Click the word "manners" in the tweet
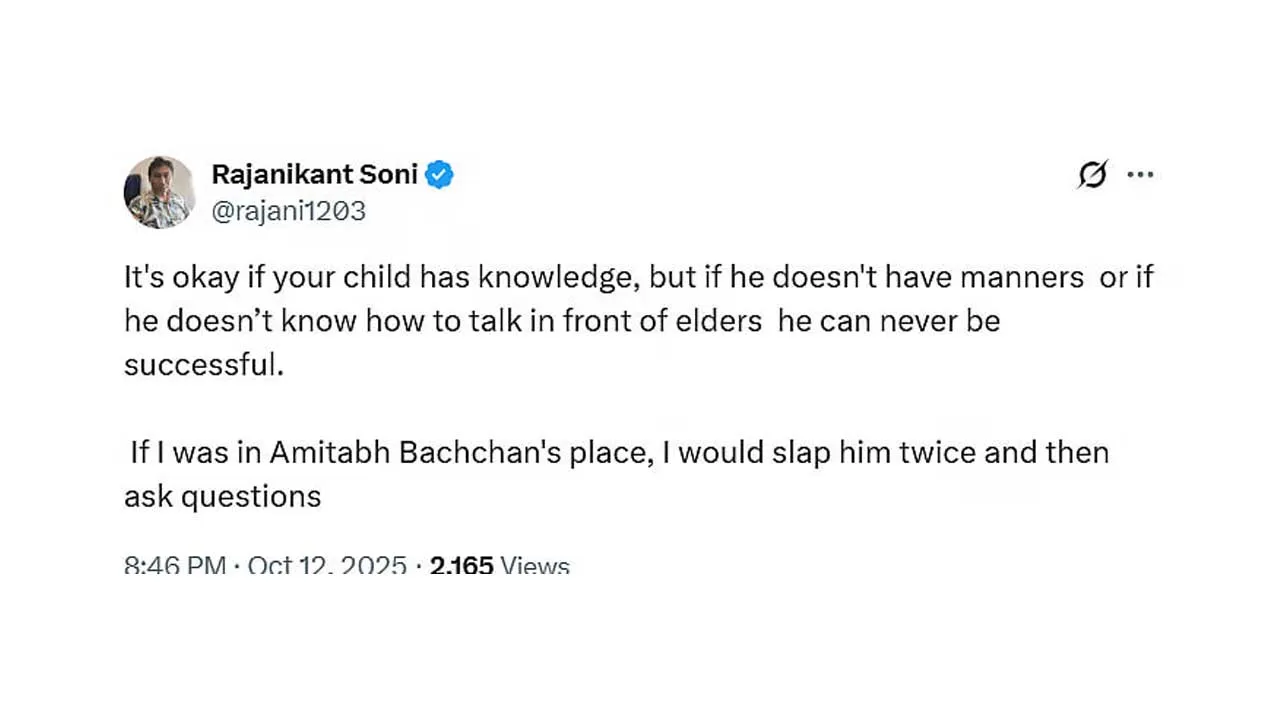This screenshot has width=1280, height=720. [1021, 277]
